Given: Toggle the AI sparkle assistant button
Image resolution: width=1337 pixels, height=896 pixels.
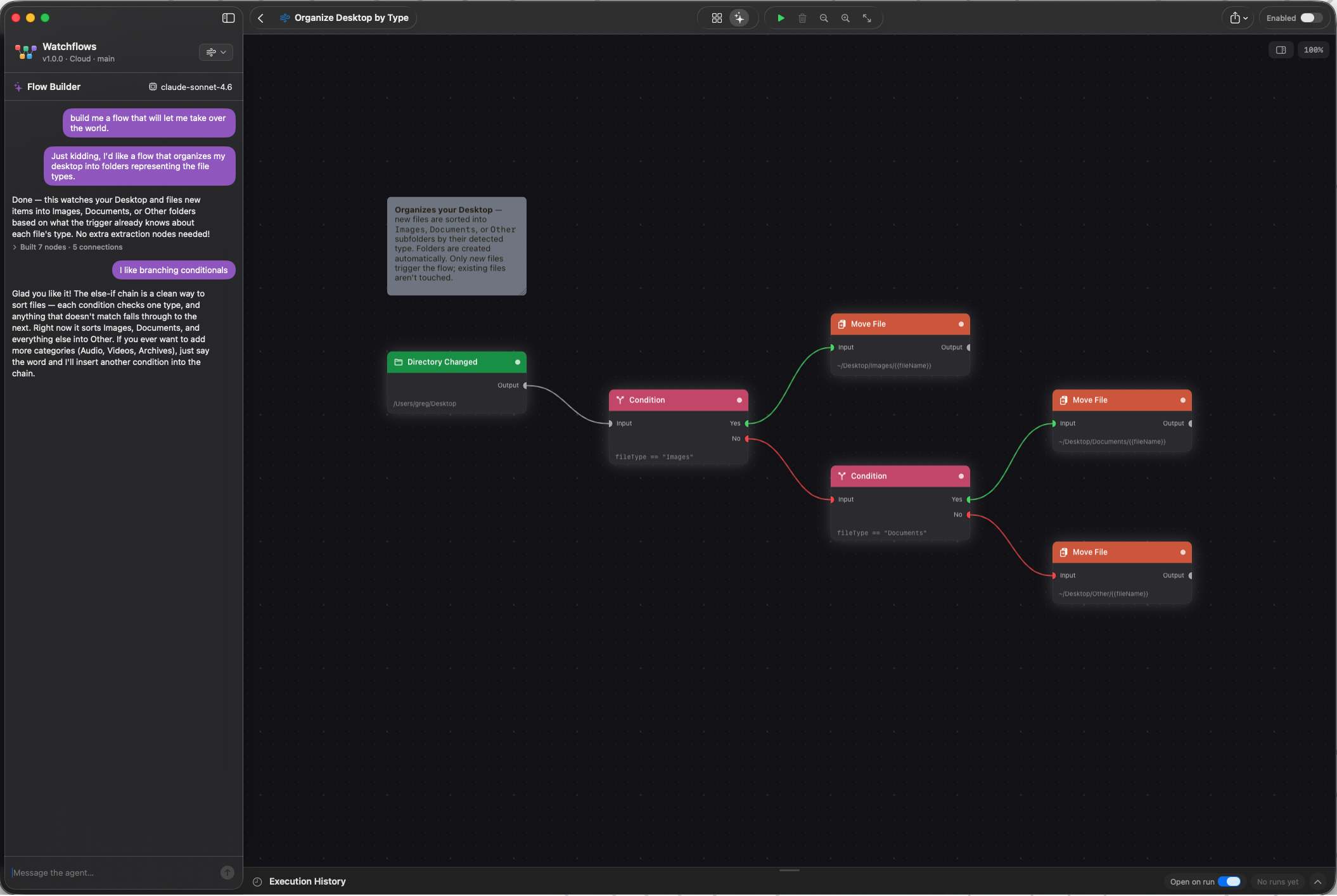Looking at the screenshot, I should pos(739,18).
